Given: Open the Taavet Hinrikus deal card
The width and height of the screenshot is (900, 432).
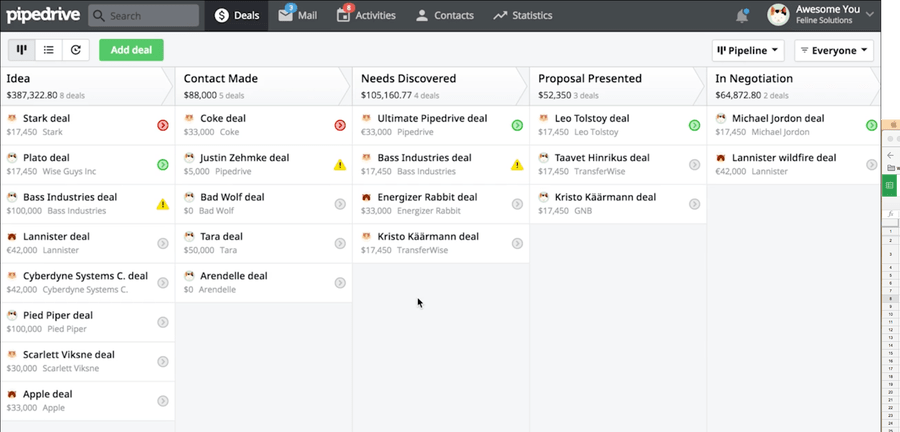Looking at the screenshot, I should (618, 165).
